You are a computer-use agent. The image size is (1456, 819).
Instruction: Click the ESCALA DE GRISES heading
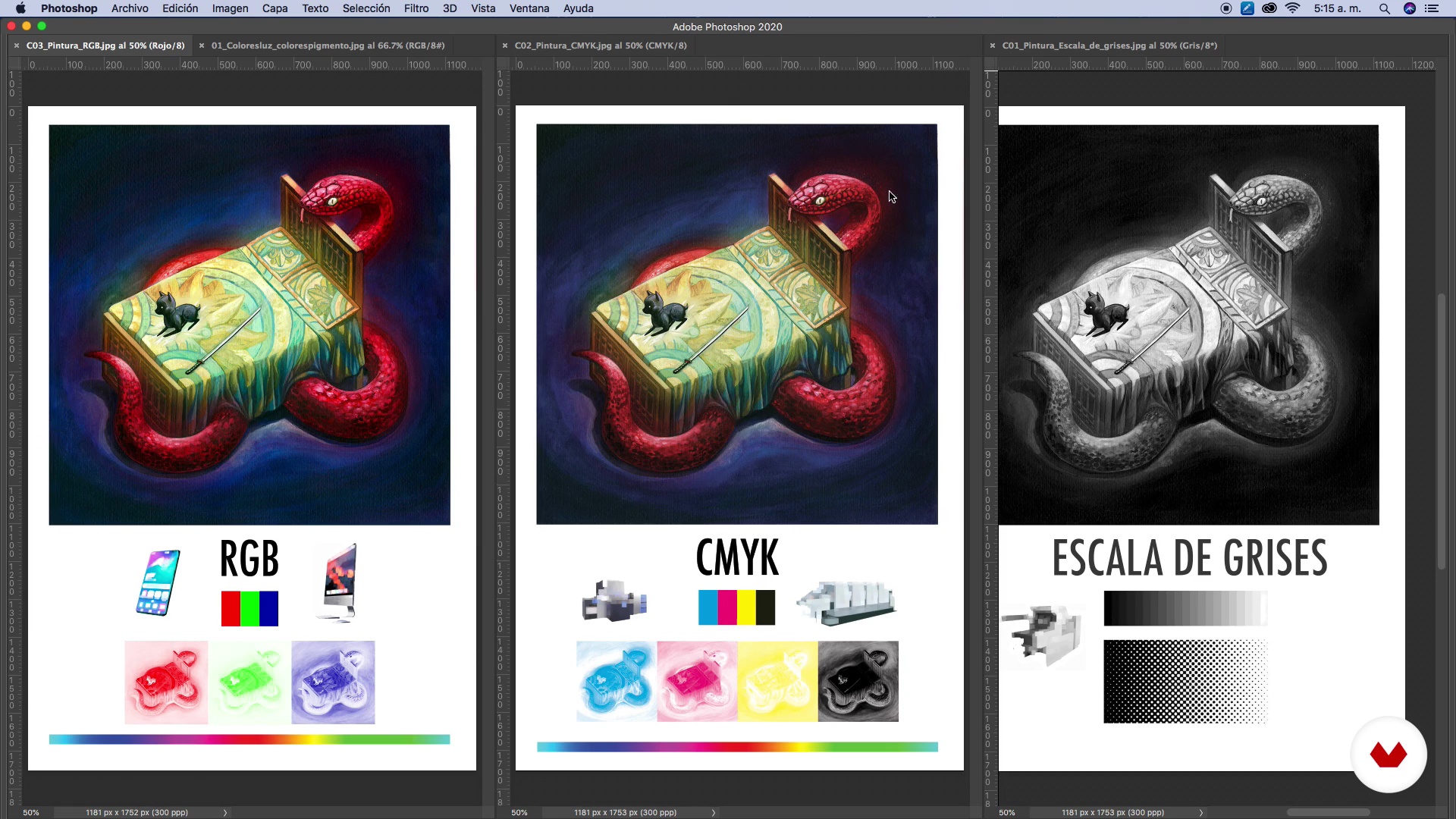[1190, 558]
